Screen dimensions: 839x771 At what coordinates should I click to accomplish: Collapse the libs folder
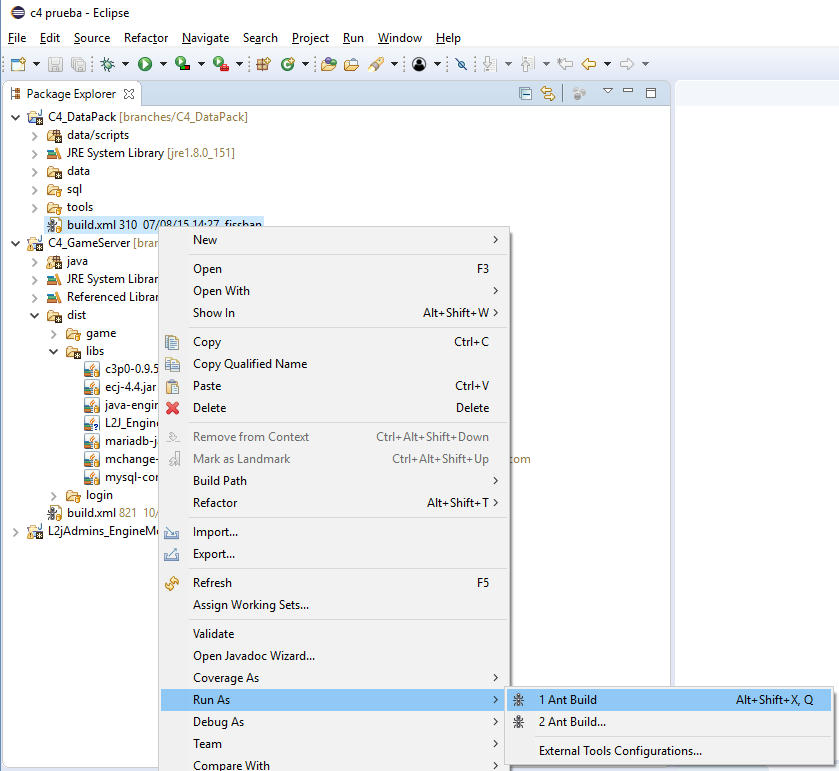click(x=54, y=352)
